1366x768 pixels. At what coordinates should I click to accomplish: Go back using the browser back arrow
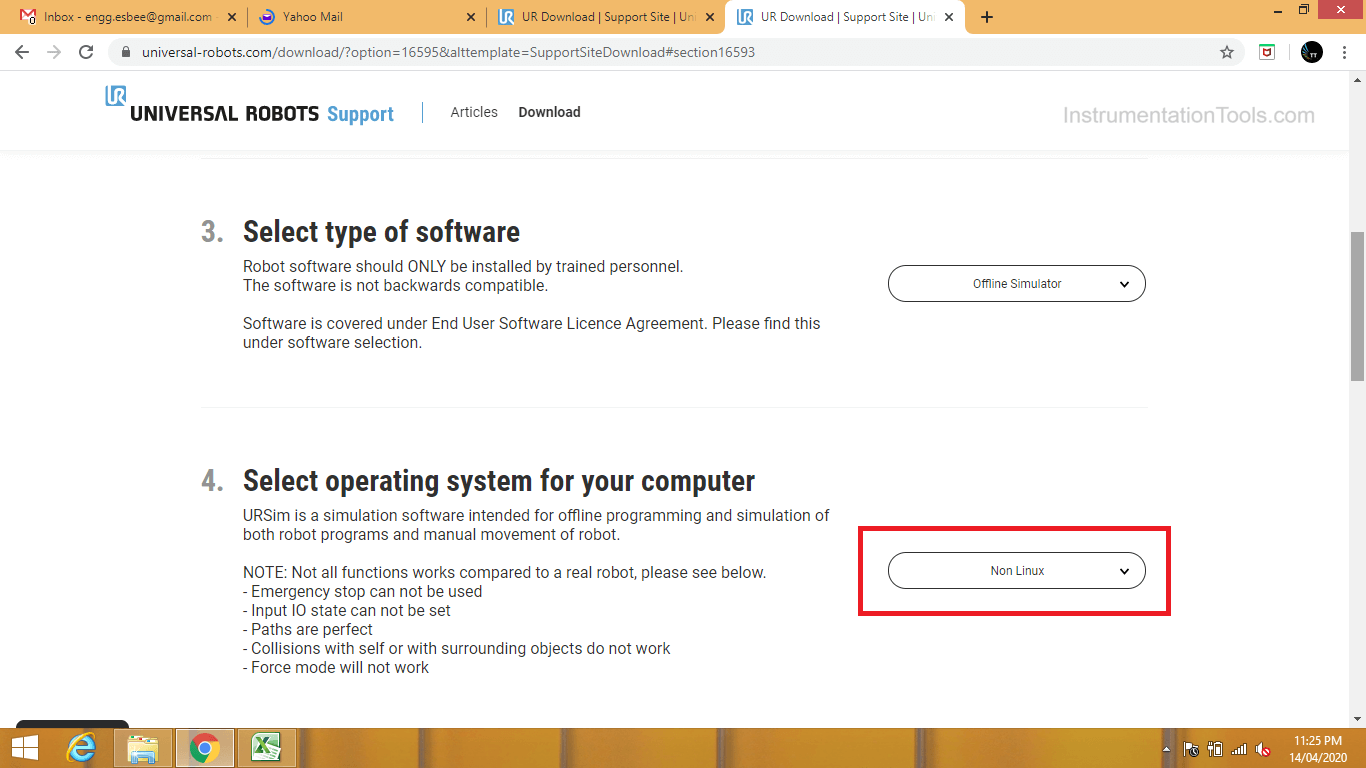pyautogui.click(x=22, y=52)
